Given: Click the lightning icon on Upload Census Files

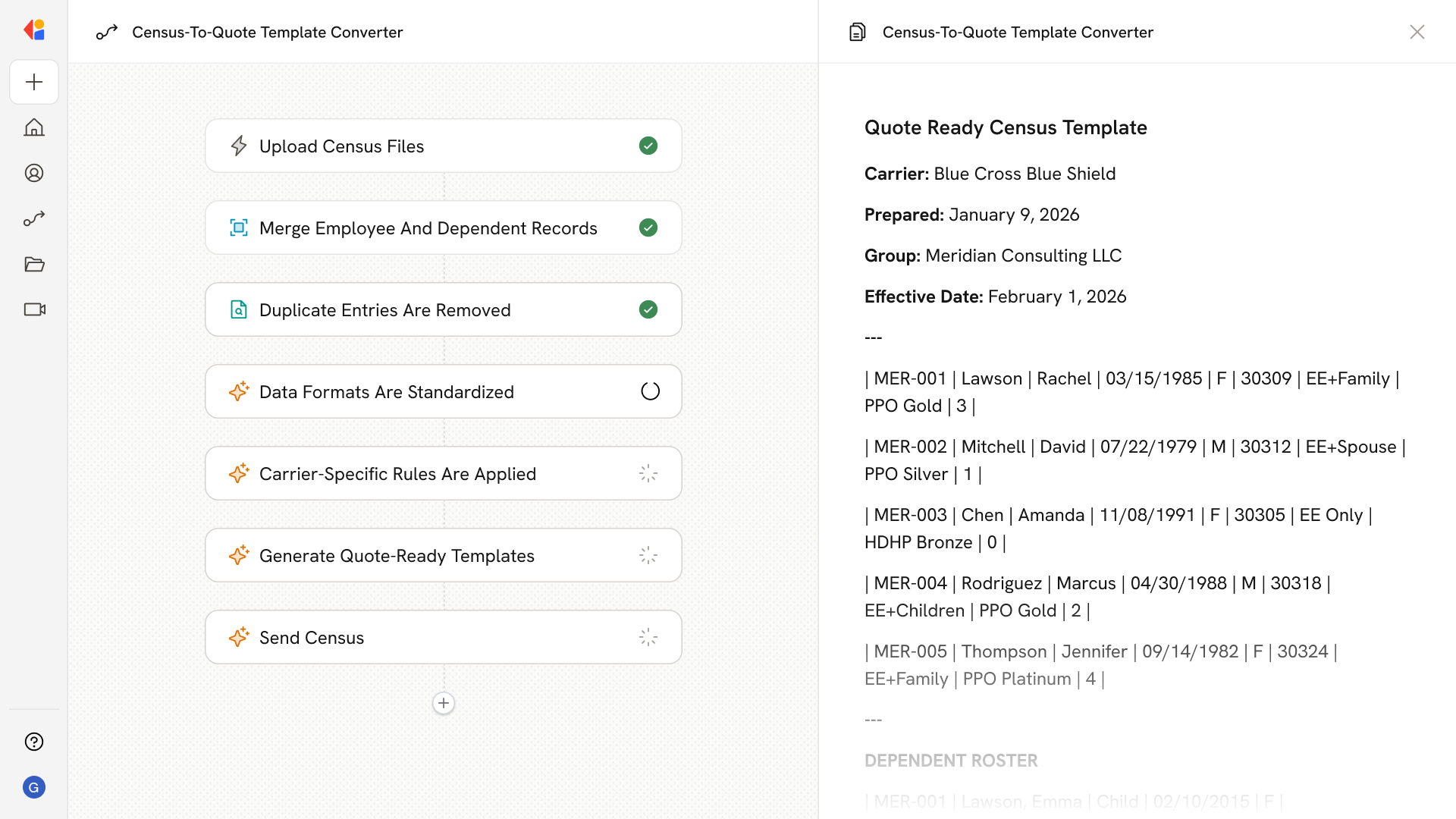Looking at the screenshot, I should pos(239,146).
